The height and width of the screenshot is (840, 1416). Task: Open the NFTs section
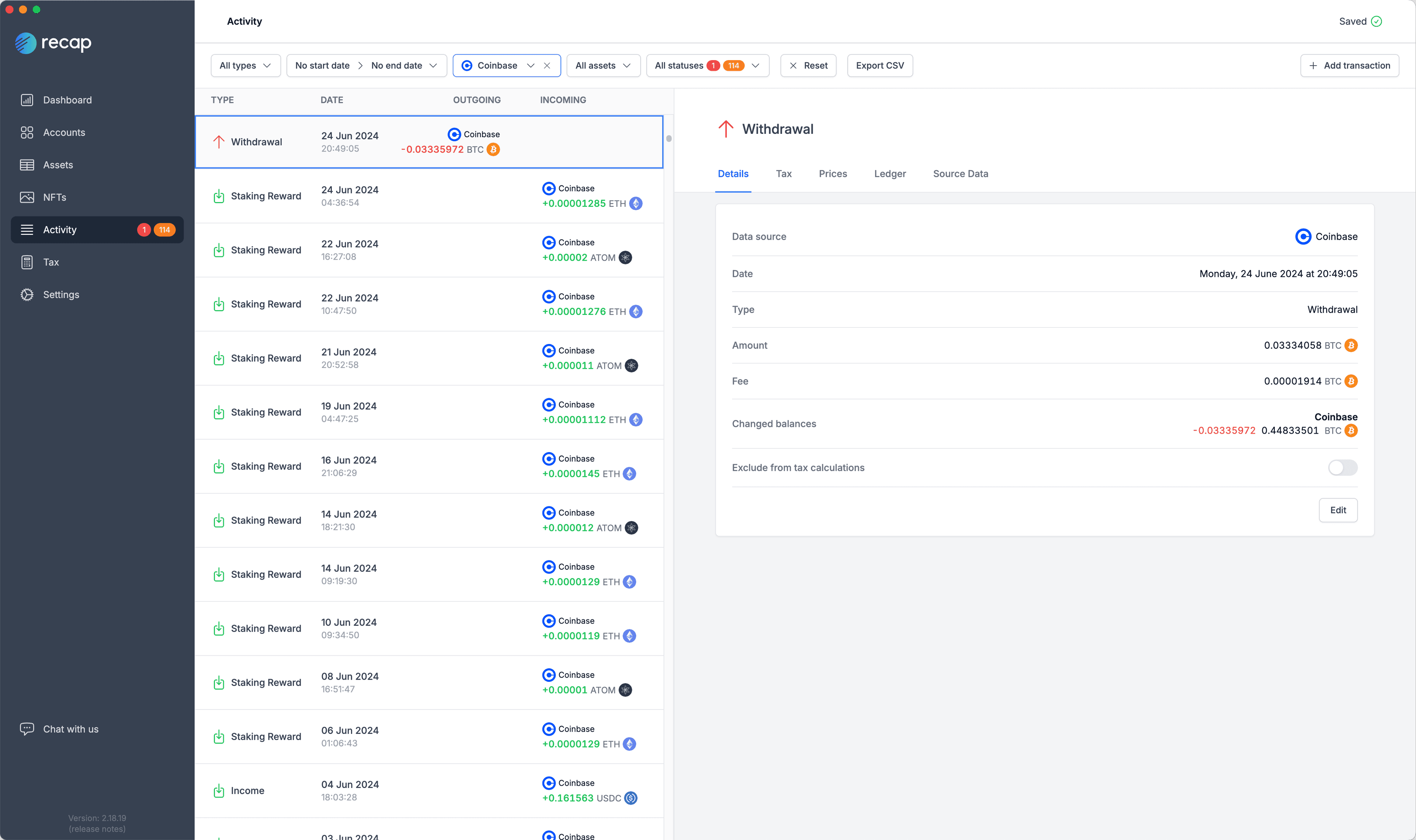tap(97, 197)
